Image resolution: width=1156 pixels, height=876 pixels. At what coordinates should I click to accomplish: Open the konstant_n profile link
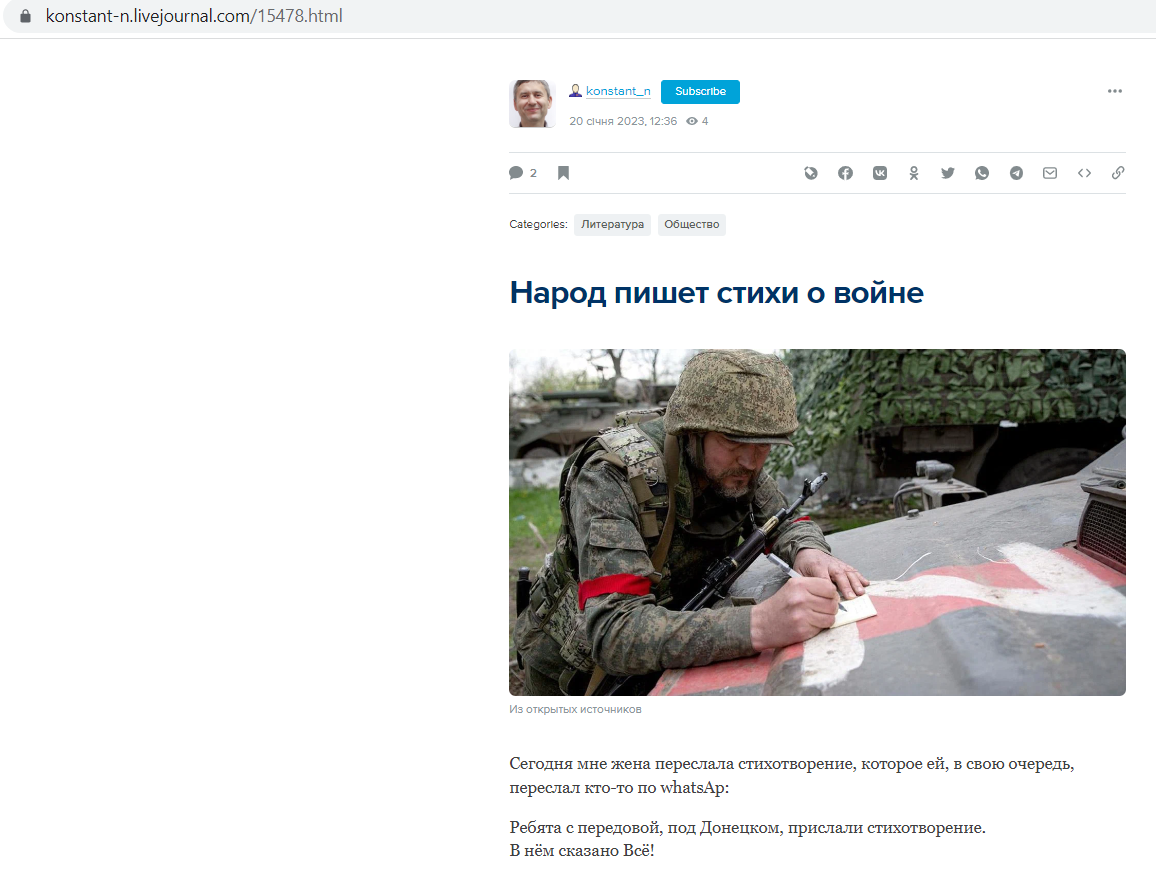click(618, 91)
